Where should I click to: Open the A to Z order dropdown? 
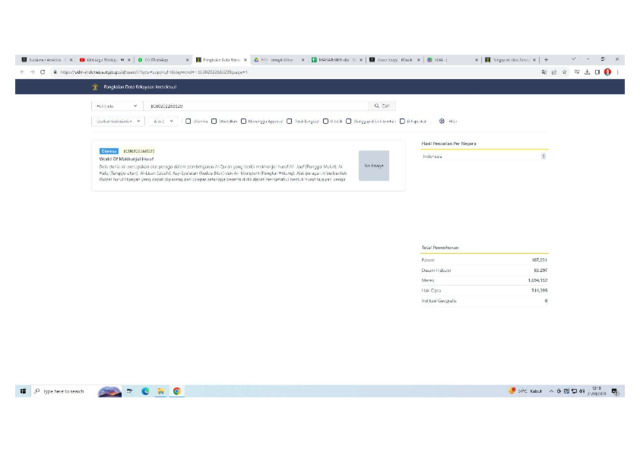(163, 121)
